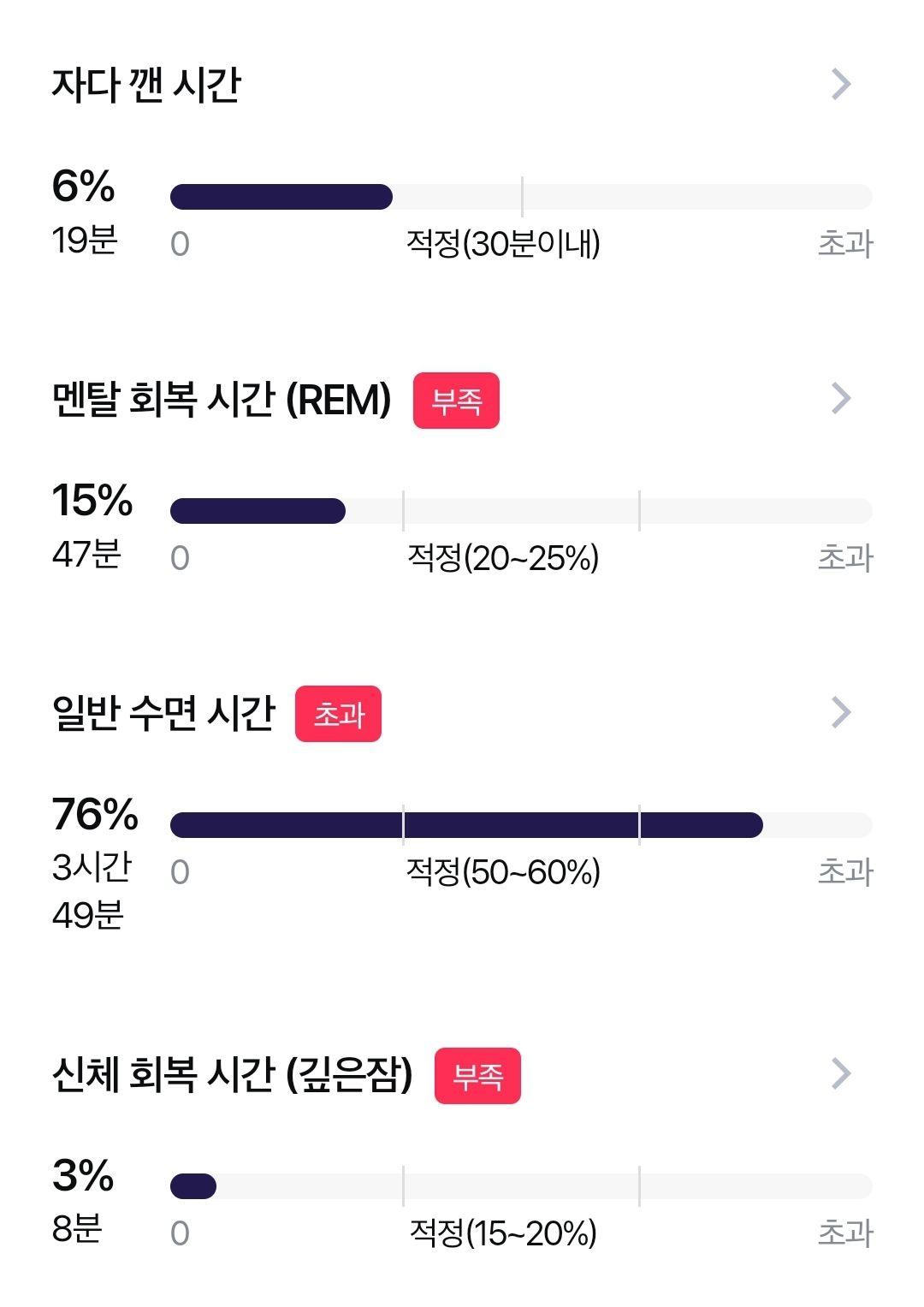Tap the 적정(15~20%) range label
Screen dimensions: 924x1307
point(503,1233)
